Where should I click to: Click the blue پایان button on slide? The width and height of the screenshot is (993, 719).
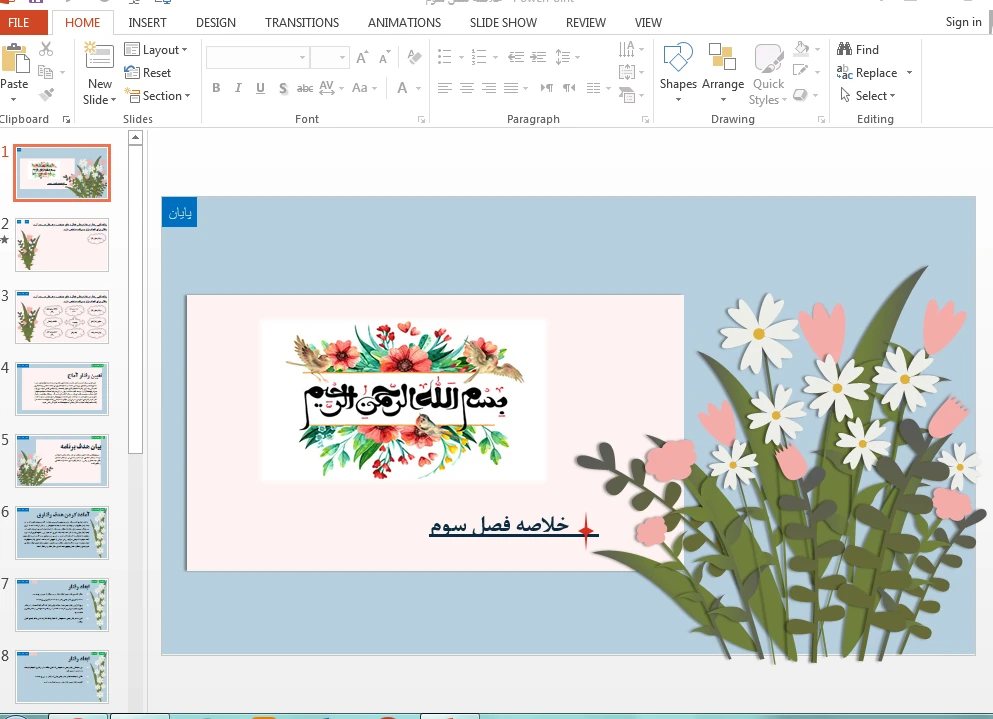pyautogui.click(x=179, y=212)
